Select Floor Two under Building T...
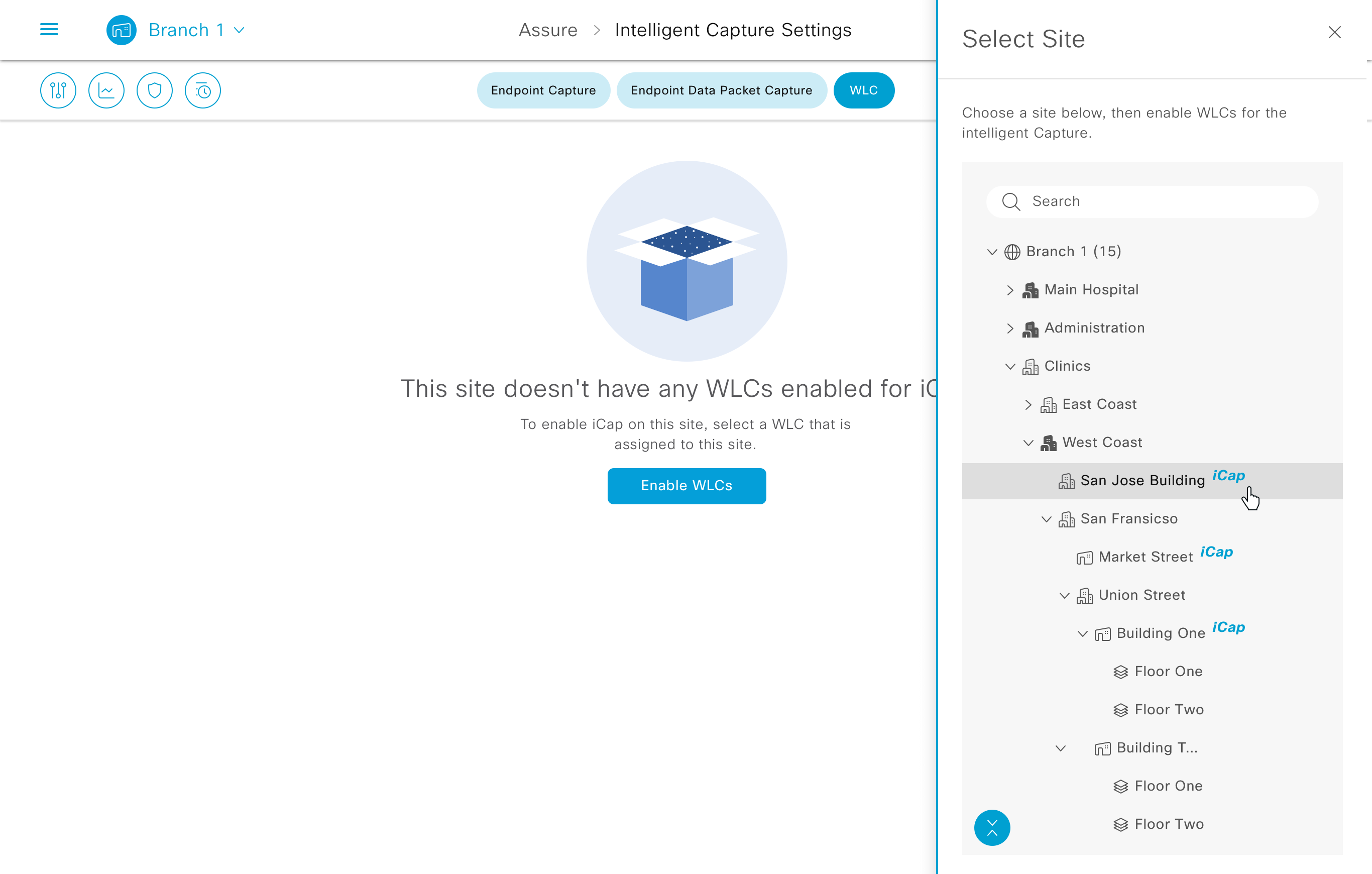Viewport: 1372px width, 874px height. (1169, 824)
